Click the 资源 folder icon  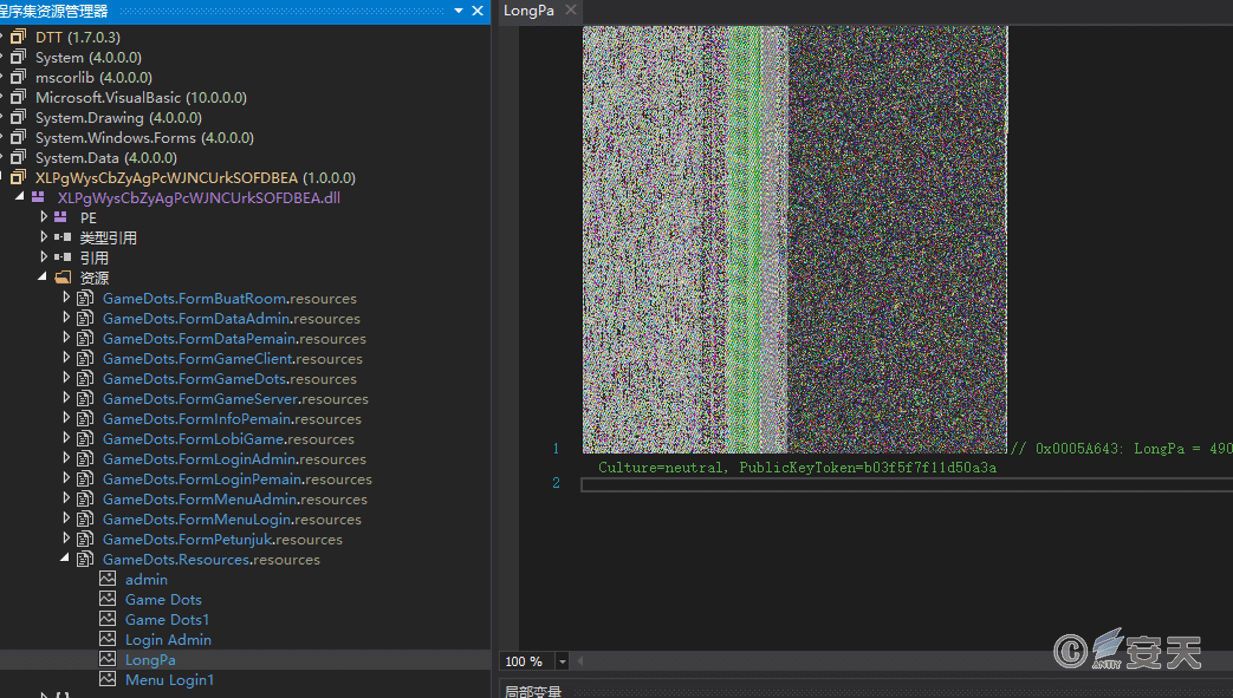tap(63, 277)
